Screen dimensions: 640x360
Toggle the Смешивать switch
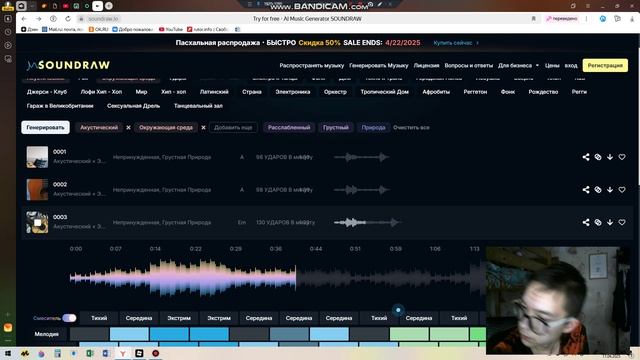(x=69, y=318)
